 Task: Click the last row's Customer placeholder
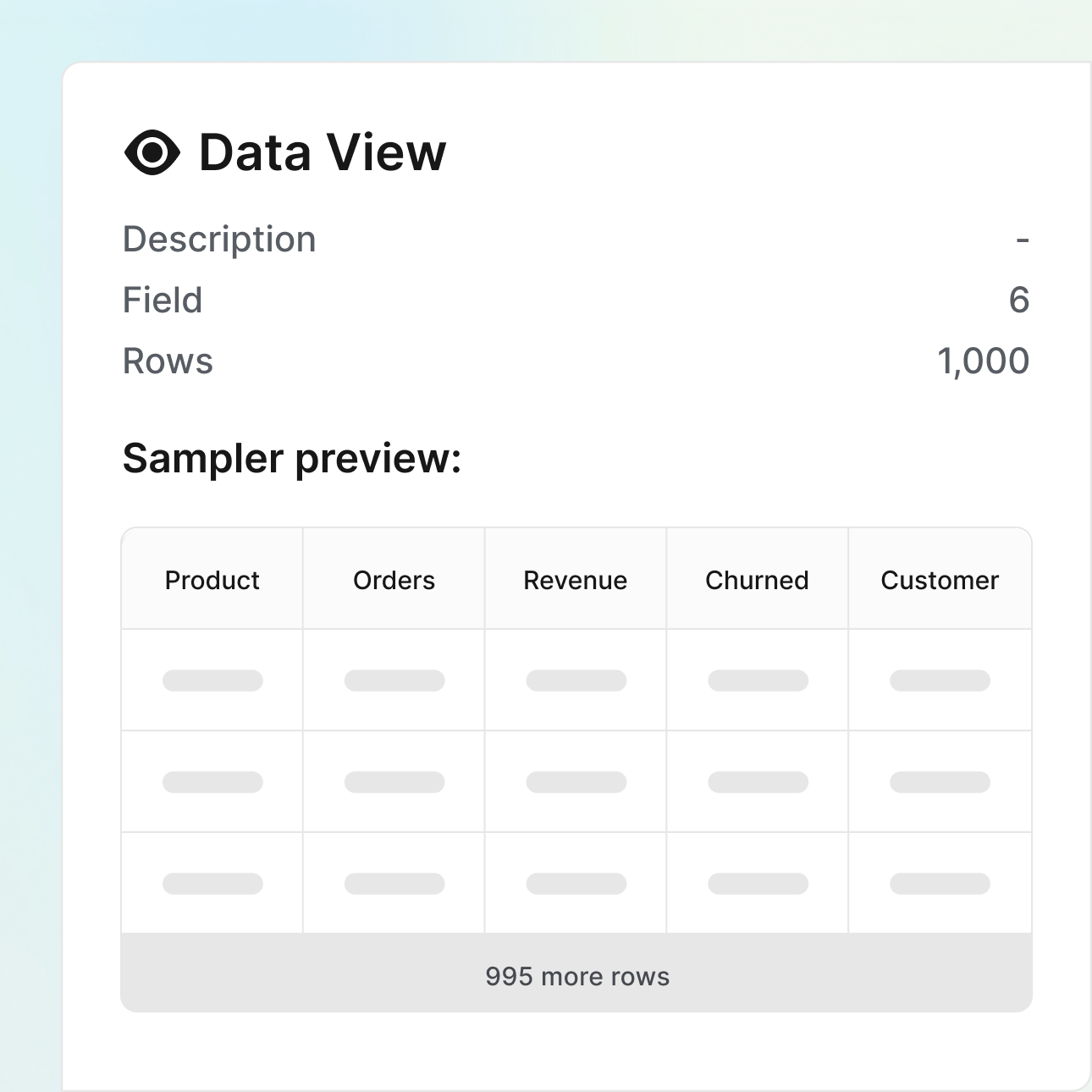tap(940, 882)
